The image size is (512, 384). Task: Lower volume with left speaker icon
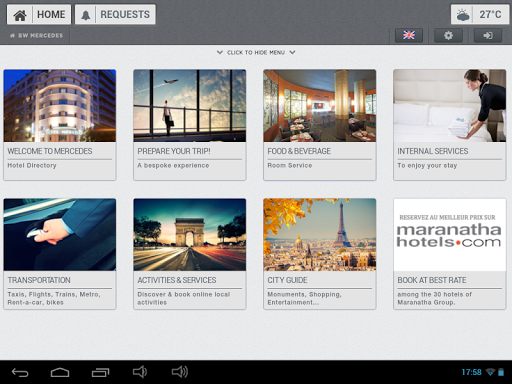click(140, 372)
